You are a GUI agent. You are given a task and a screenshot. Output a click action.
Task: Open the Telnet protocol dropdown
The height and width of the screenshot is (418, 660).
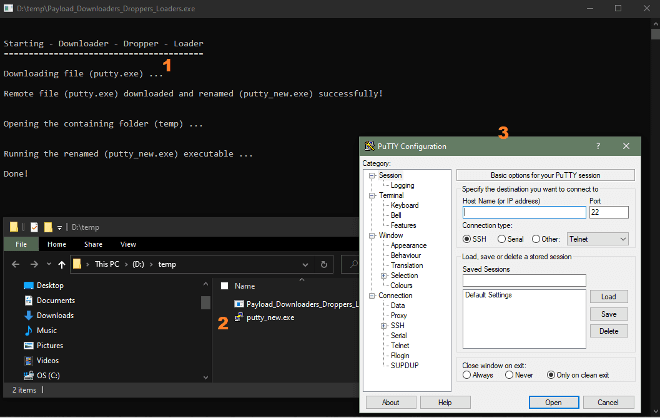coord(597,239)
